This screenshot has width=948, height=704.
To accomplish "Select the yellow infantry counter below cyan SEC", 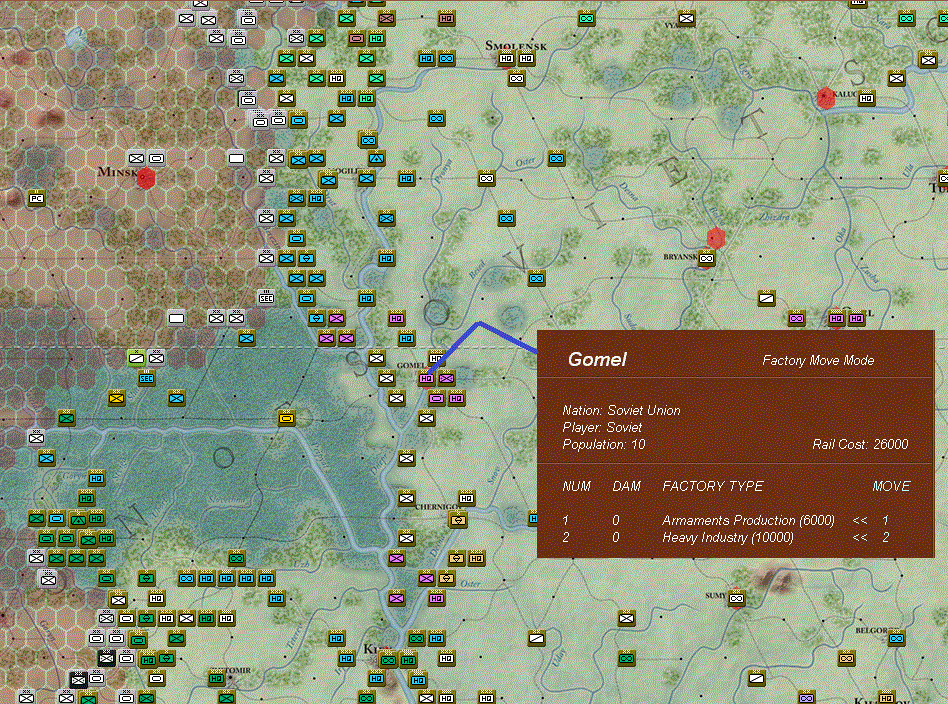I will [x=117, y=399].
